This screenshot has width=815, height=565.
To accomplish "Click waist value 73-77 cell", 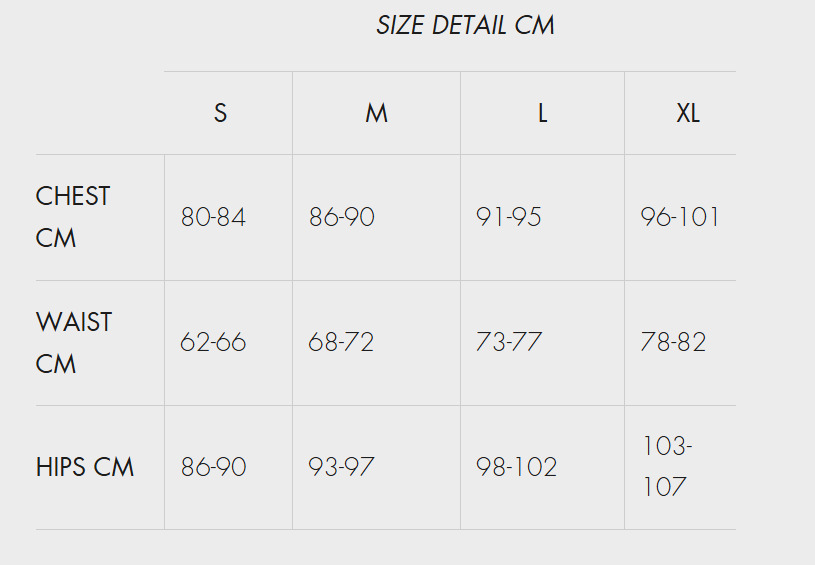I will (509, 342).
